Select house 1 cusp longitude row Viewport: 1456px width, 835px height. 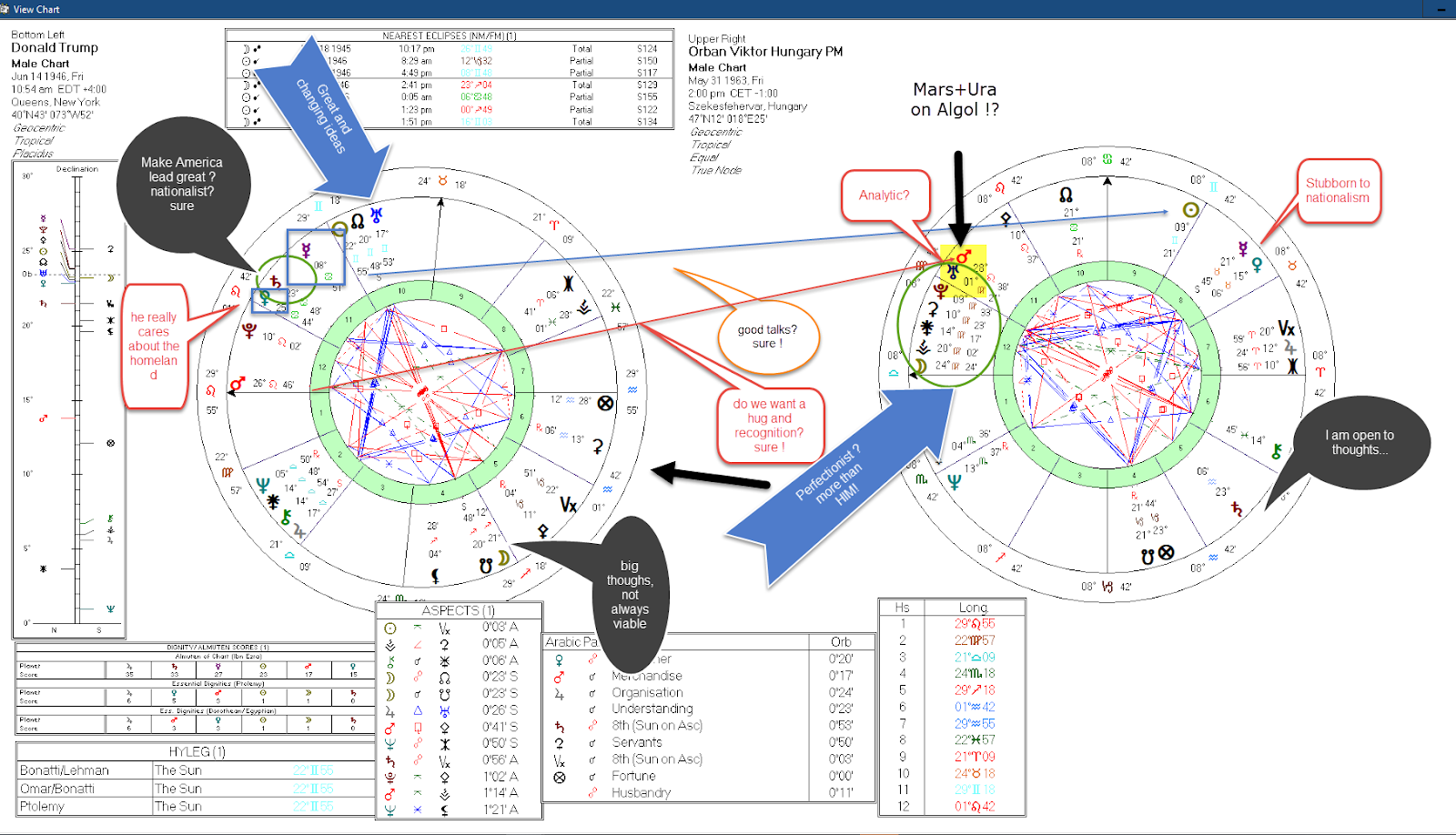coord(952,624)
